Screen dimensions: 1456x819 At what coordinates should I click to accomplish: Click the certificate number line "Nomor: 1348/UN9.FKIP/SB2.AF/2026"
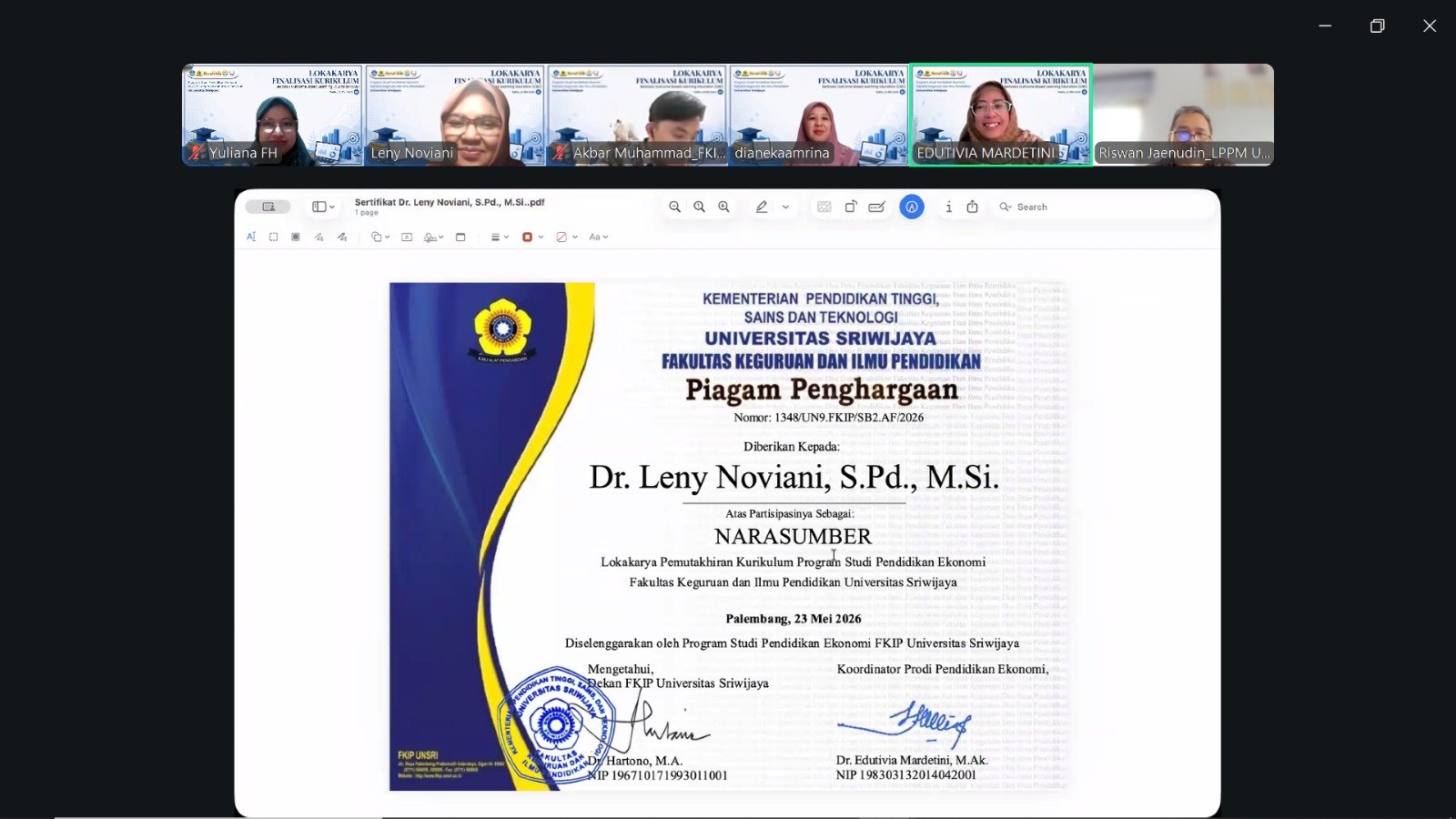click(829, 418)
